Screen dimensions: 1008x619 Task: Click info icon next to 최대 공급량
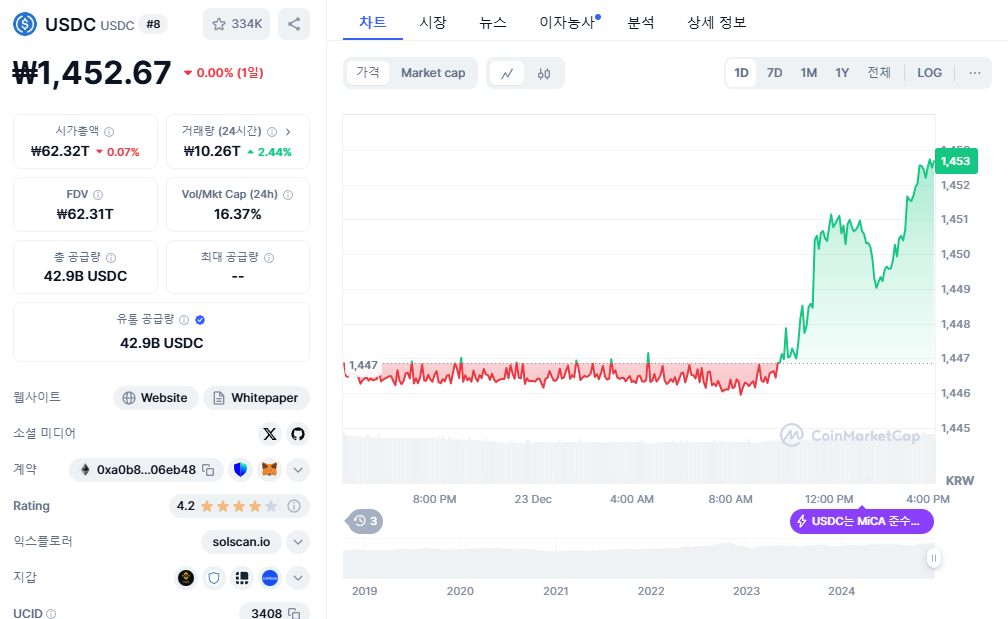pyautogui.click(x=269, y=258)
